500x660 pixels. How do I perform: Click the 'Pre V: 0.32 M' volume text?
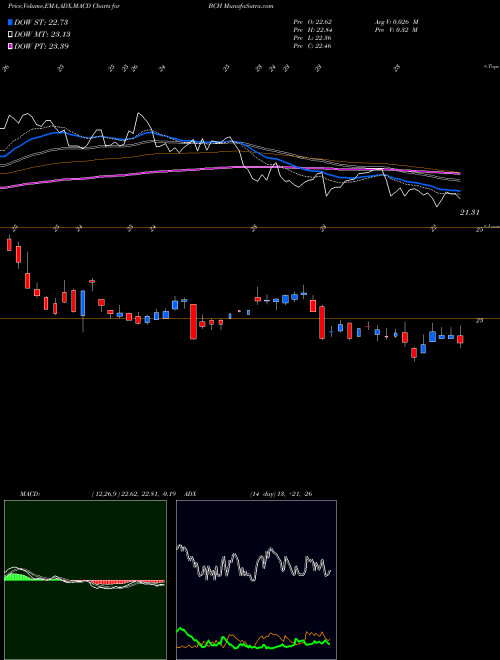point(396,30)
